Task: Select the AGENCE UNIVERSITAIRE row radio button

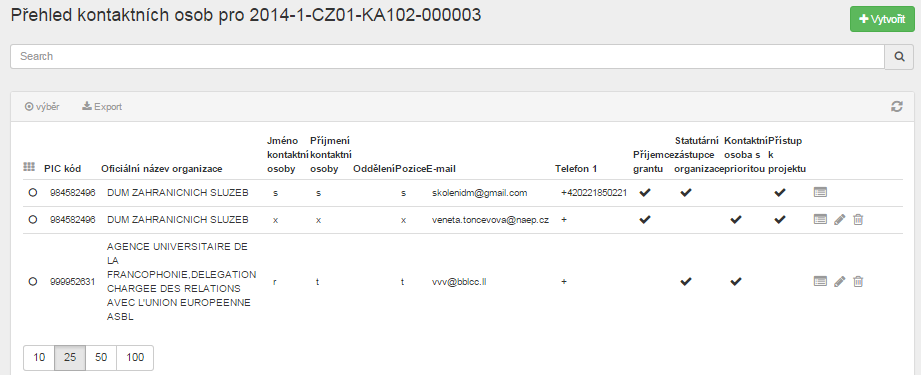Action: tap(33, 282)
